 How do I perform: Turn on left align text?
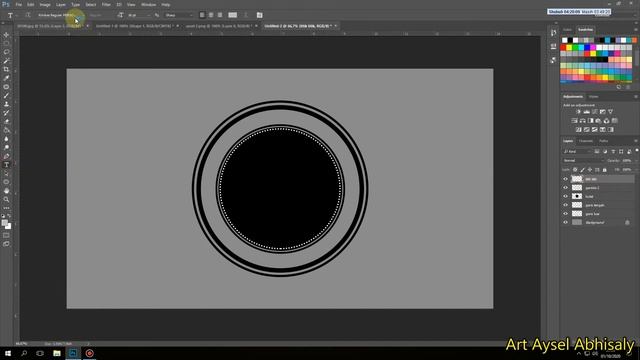click(202, 15)
